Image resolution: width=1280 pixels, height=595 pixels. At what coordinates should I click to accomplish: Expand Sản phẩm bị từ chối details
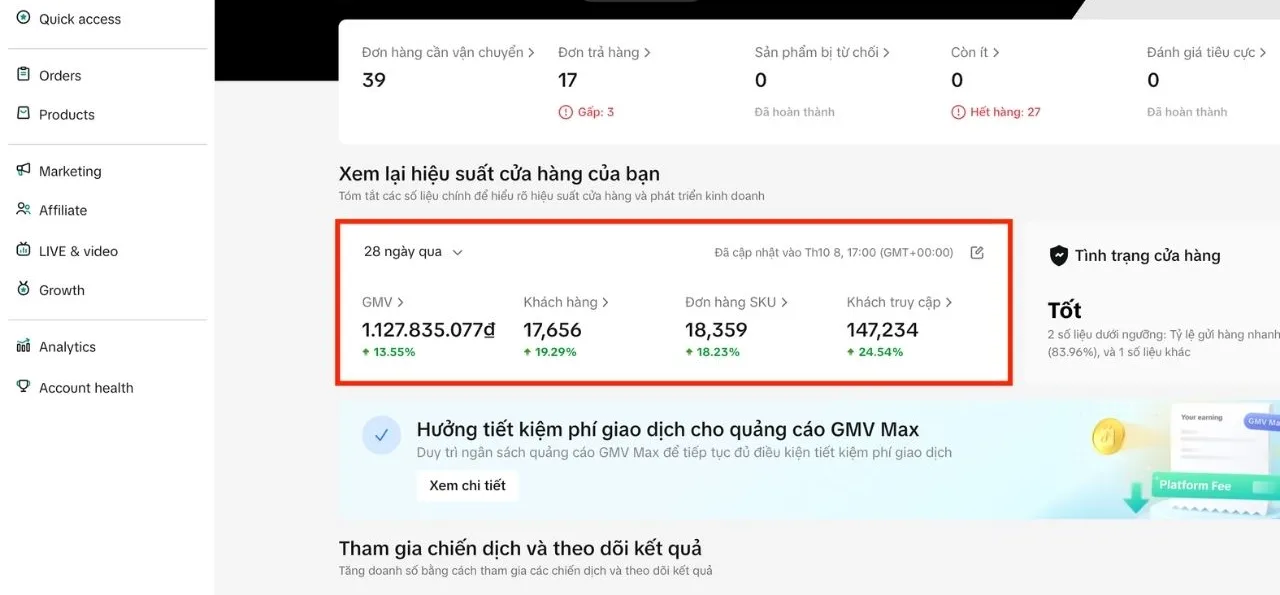(822, 52)
